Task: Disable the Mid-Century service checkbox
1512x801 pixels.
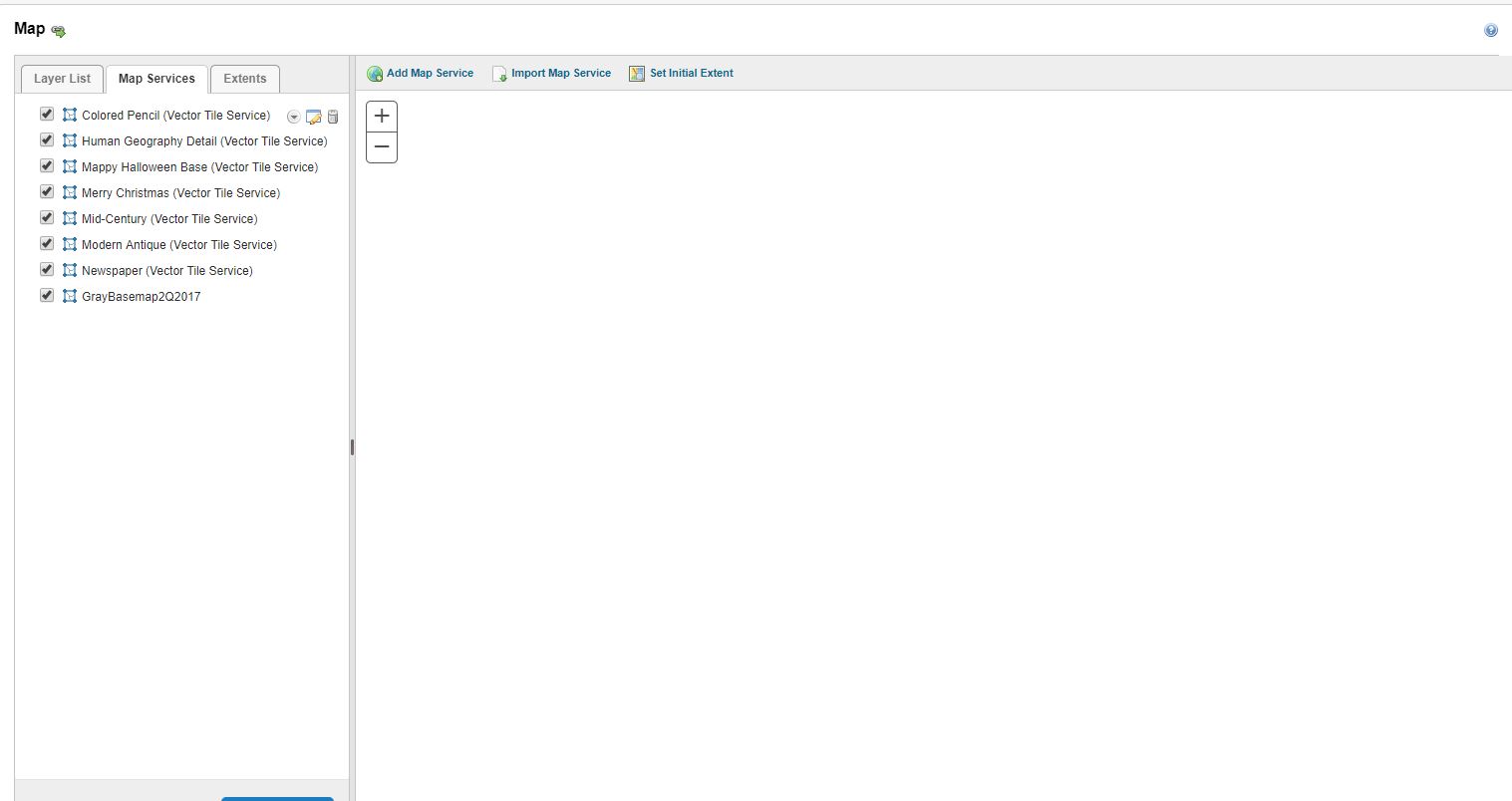Action: coord(46,217)
